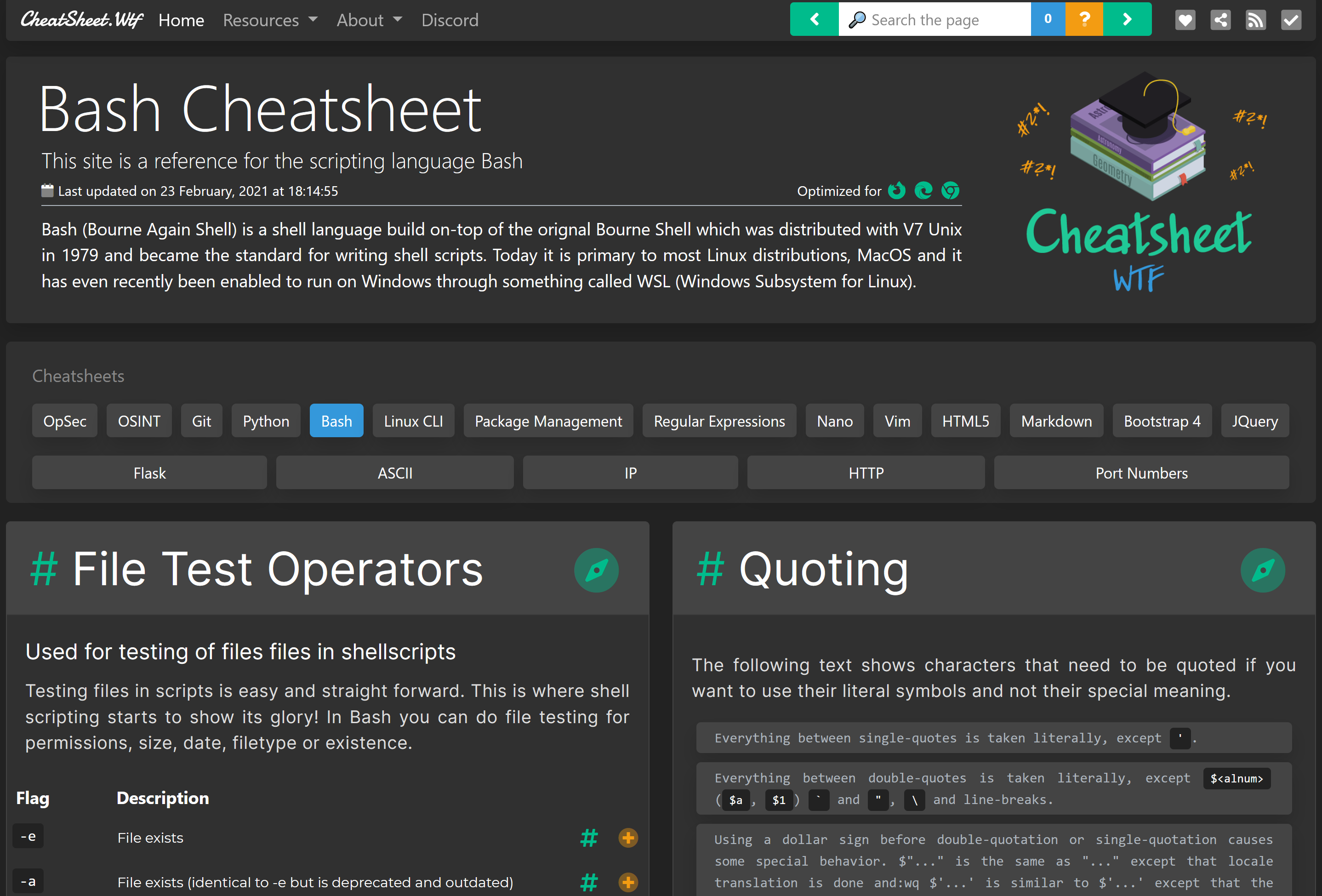Click the share icon in navbar

[1220, 21]
